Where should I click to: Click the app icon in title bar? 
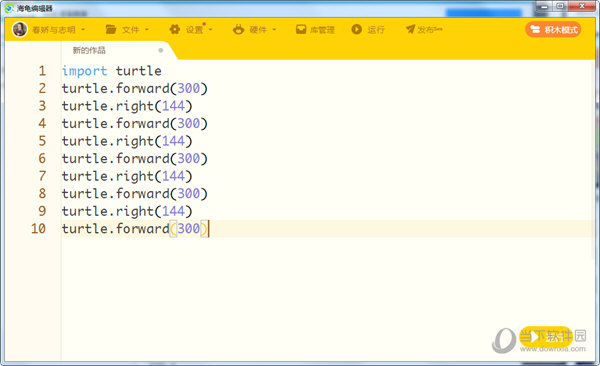(x=9, y=8)
